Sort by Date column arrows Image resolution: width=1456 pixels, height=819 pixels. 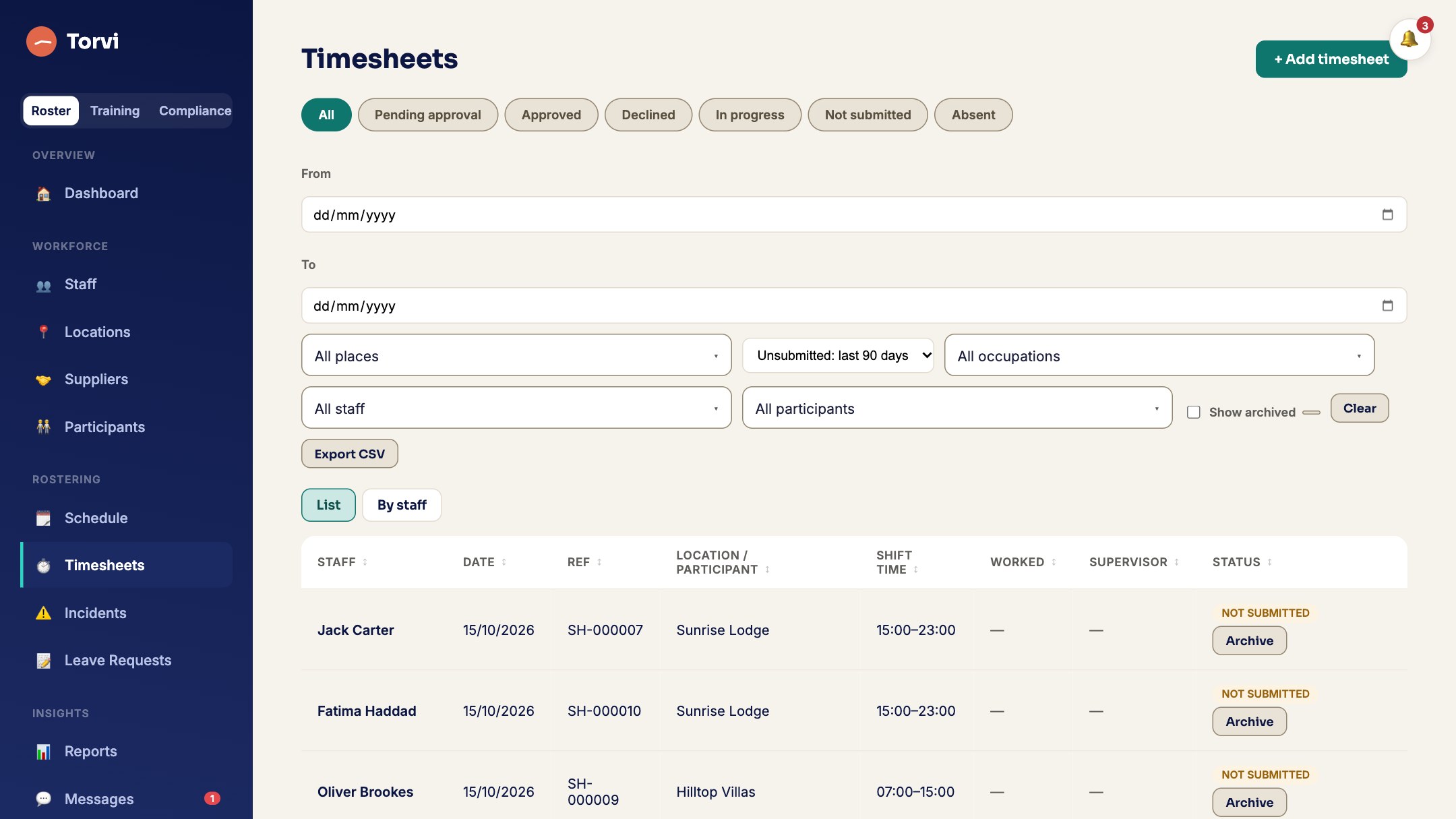[504, 562]
